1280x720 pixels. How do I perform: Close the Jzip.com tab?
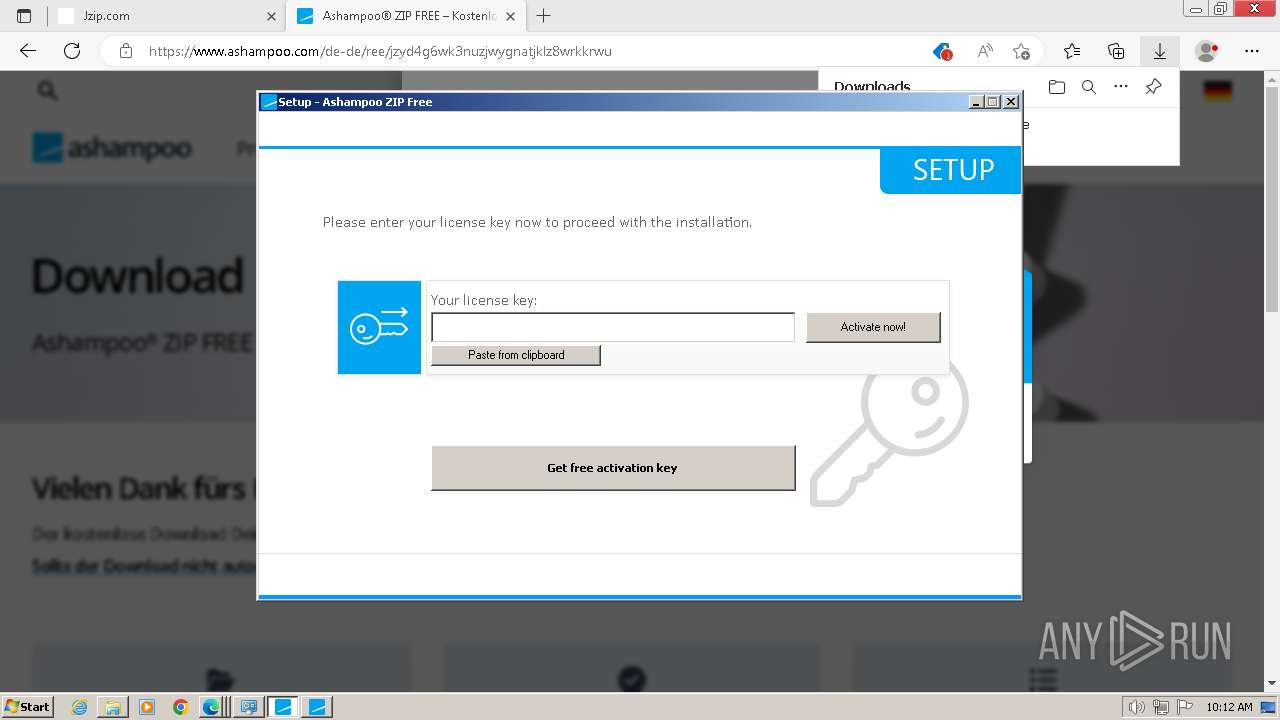tap(271, 16)
